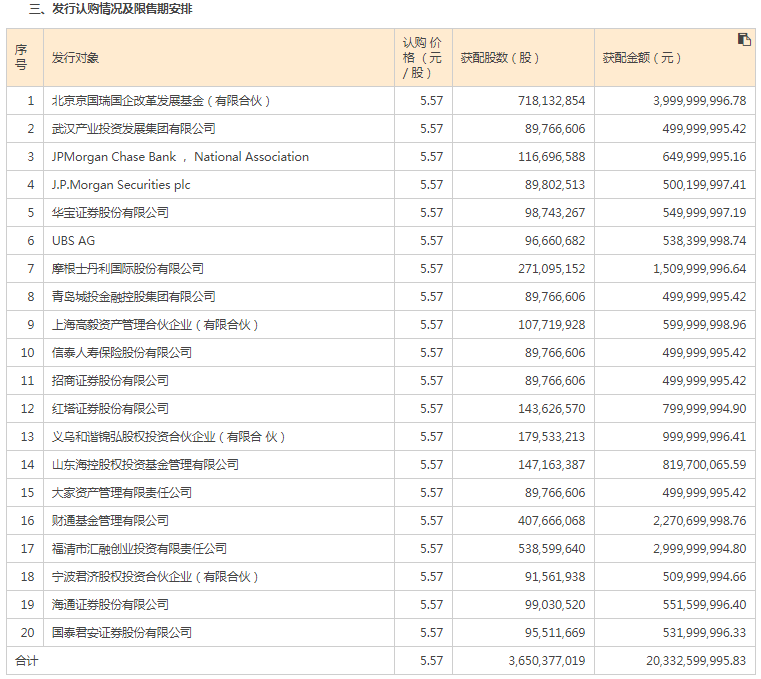Select share count 107,719,928
The image size is (761, 679).
click(551, 325)
